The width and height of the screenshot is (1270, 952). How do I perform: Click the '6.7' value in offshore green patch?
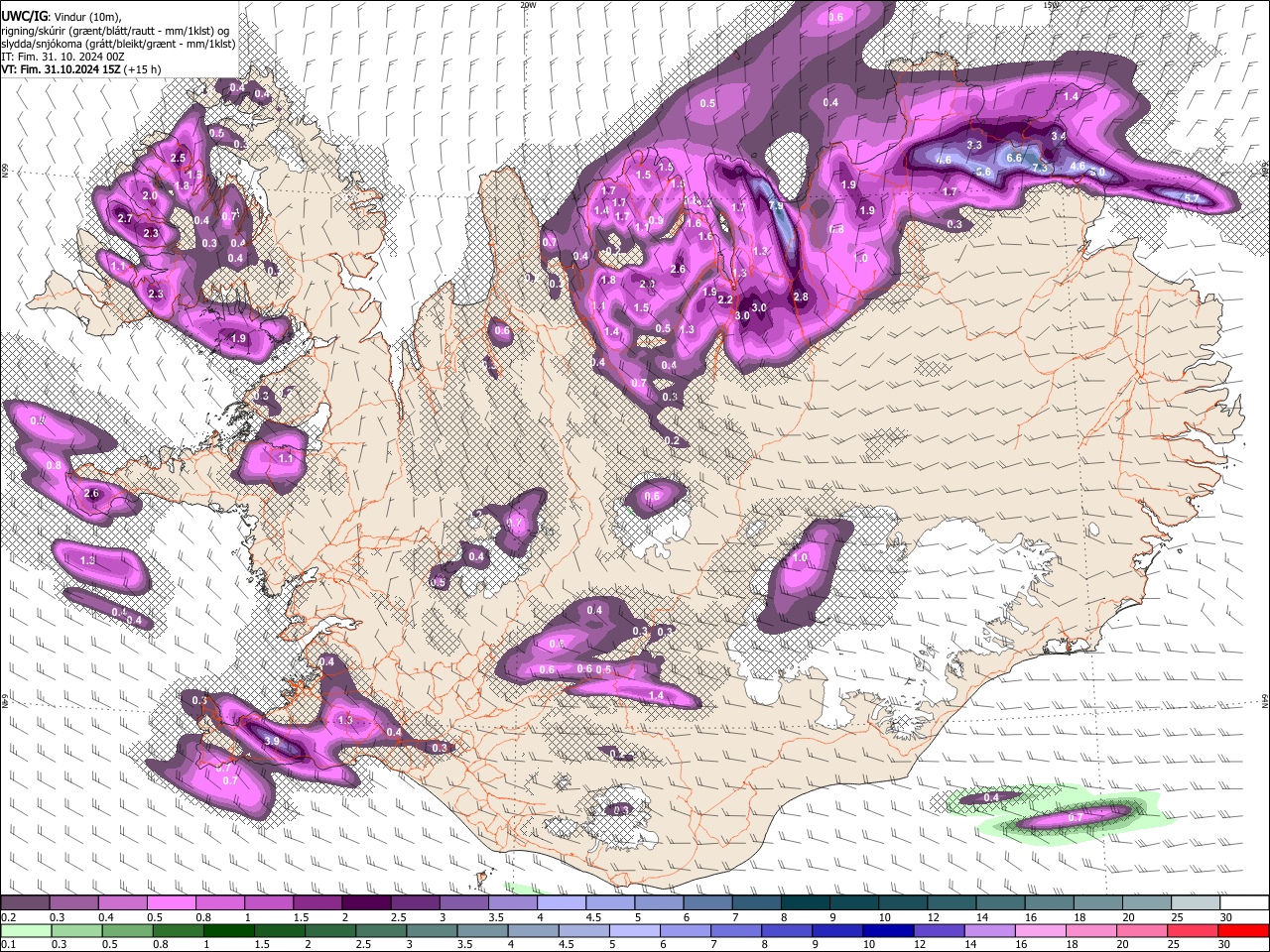click(1075, 817)
